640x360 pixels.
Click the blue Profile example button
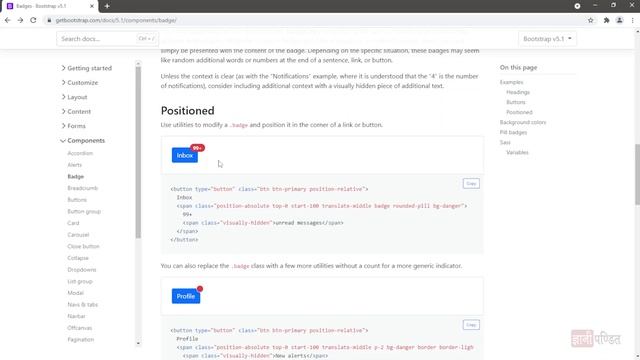(x=186, y=296)
